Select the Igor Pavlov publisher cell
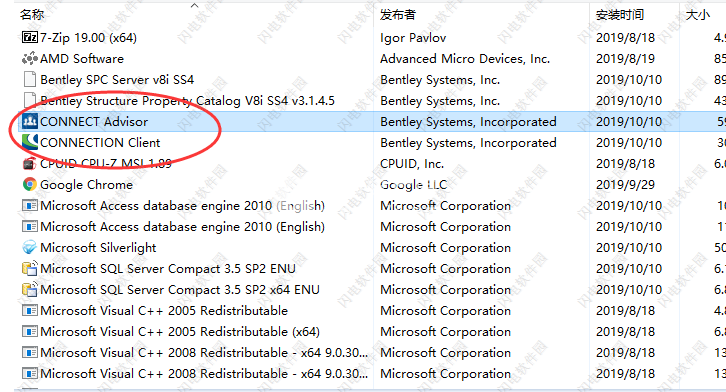The width and height of the screenshot is (726, 392). coord(413,37)
